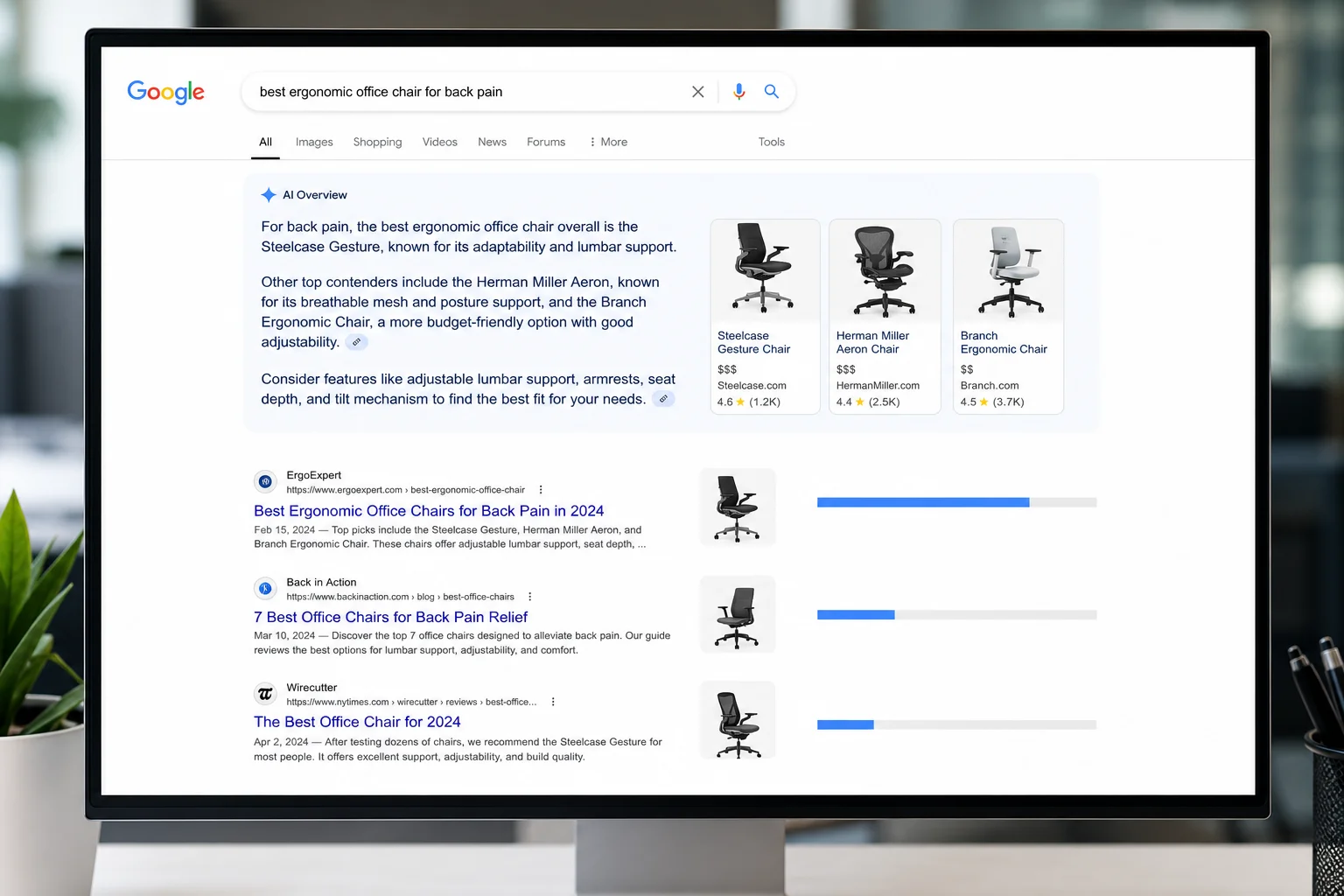
Task: Click the nytimes.com wirecutter breadcrumb URL
Action: pos(411,702)
